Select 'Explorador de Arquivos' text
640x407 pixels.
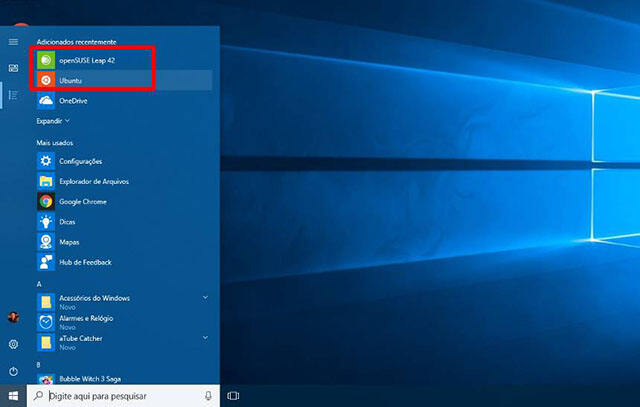[94, 181]
